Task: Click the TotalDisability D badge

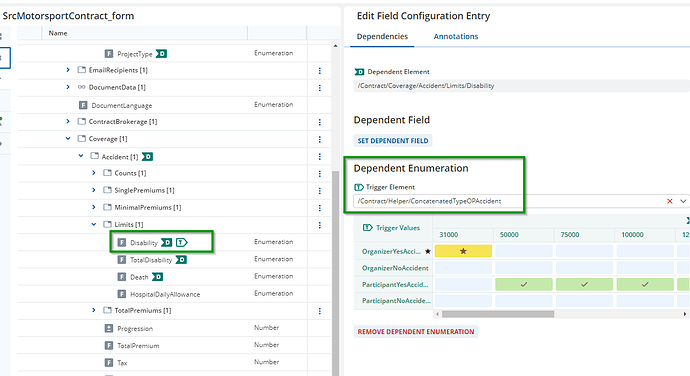Action: [x=181, y=260]
